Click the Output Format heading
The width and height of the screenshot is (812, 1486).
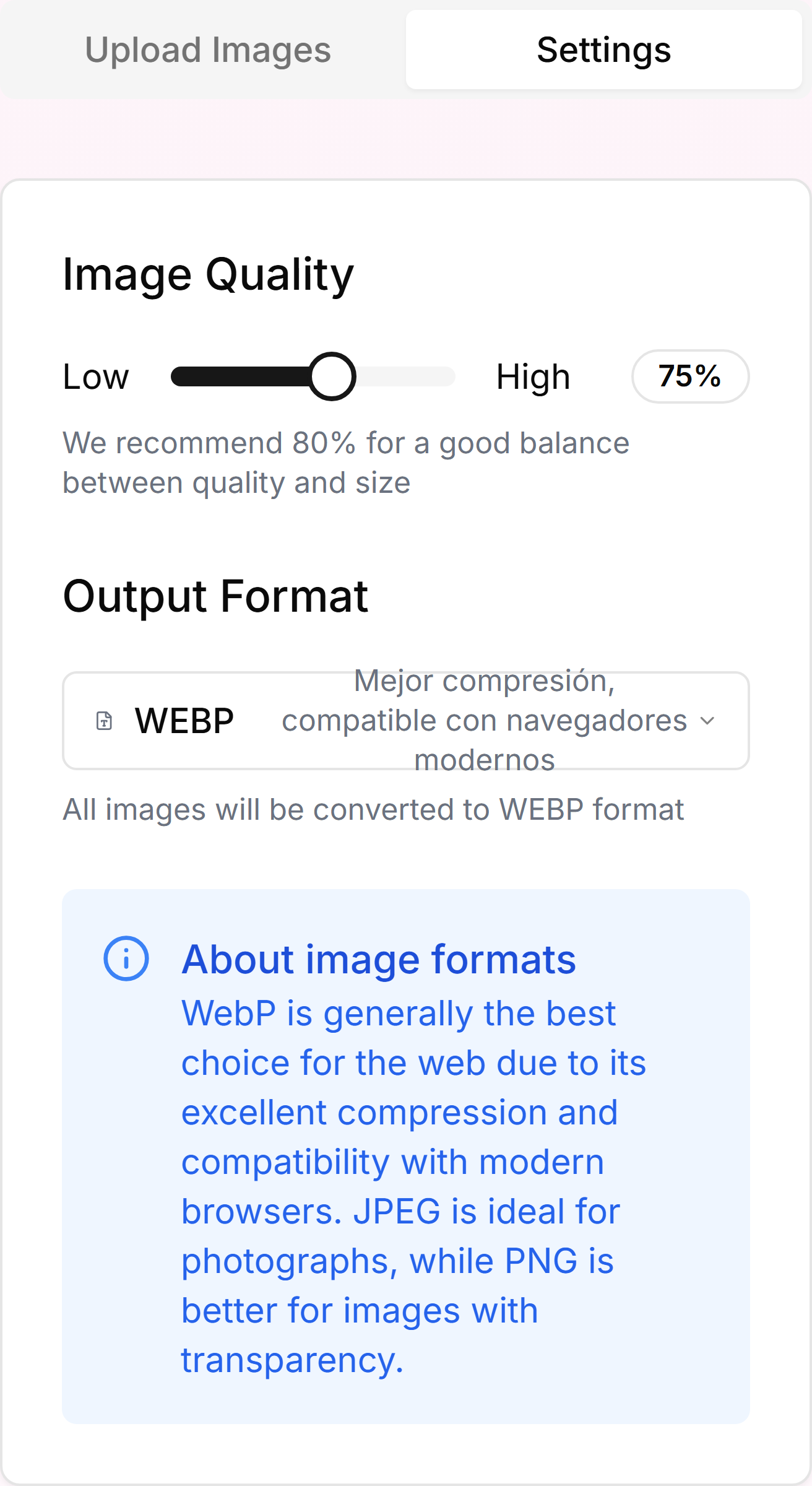(216, 596)
